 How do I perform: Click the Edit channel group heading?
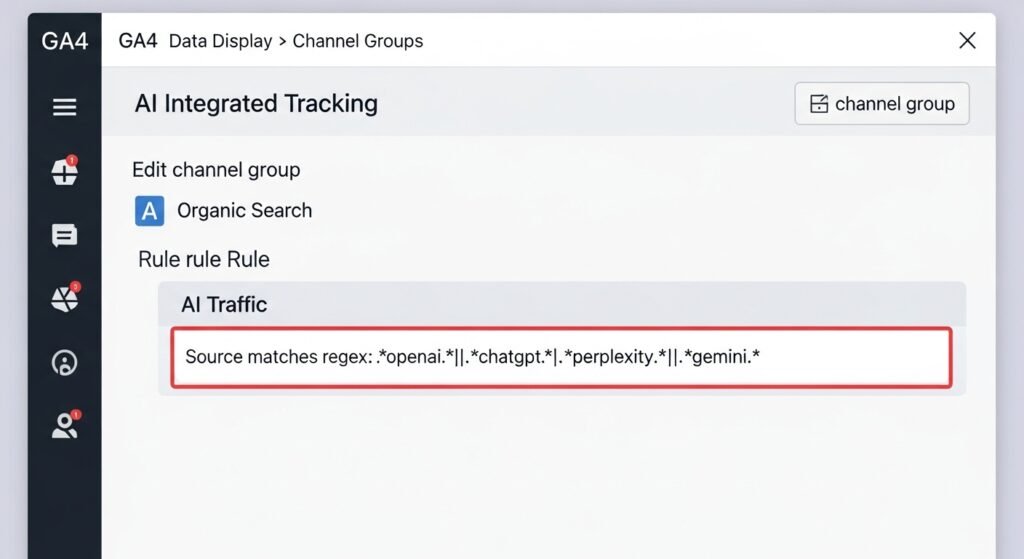tap(216, 170)
